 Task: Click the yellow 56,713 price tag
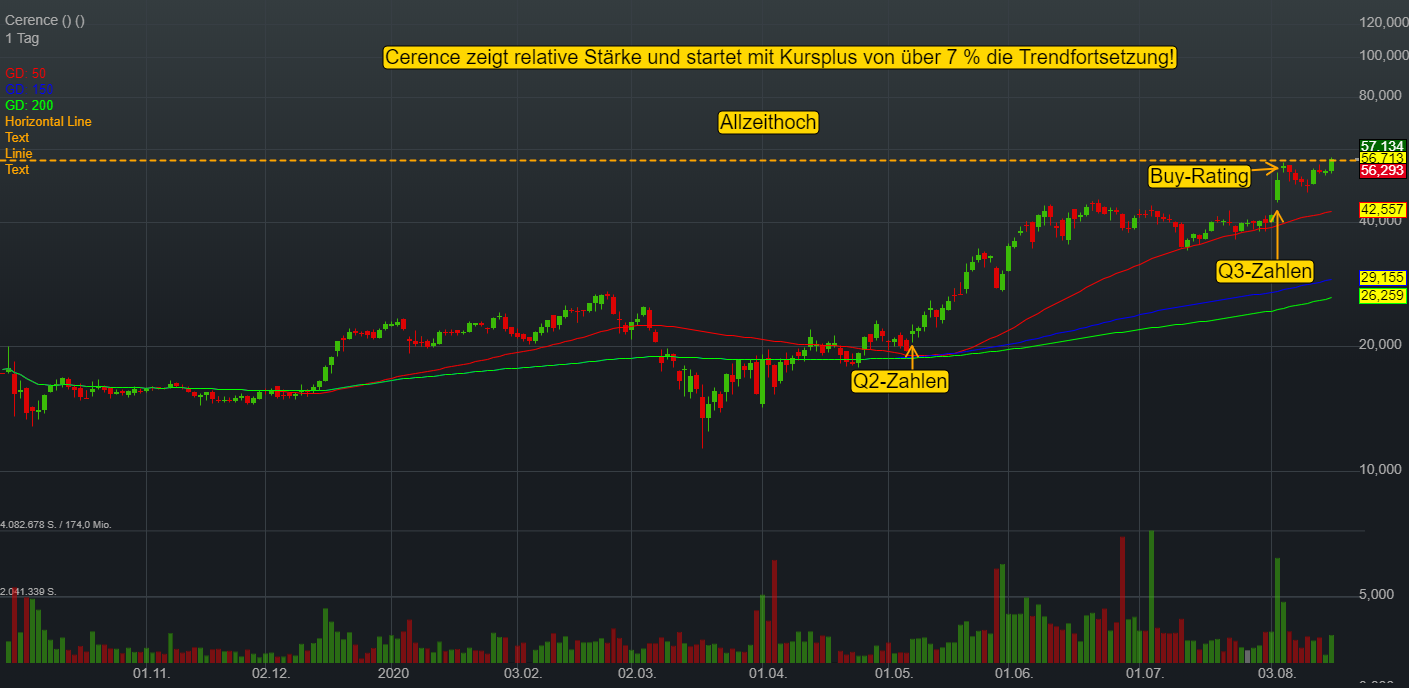(1382, 158)
